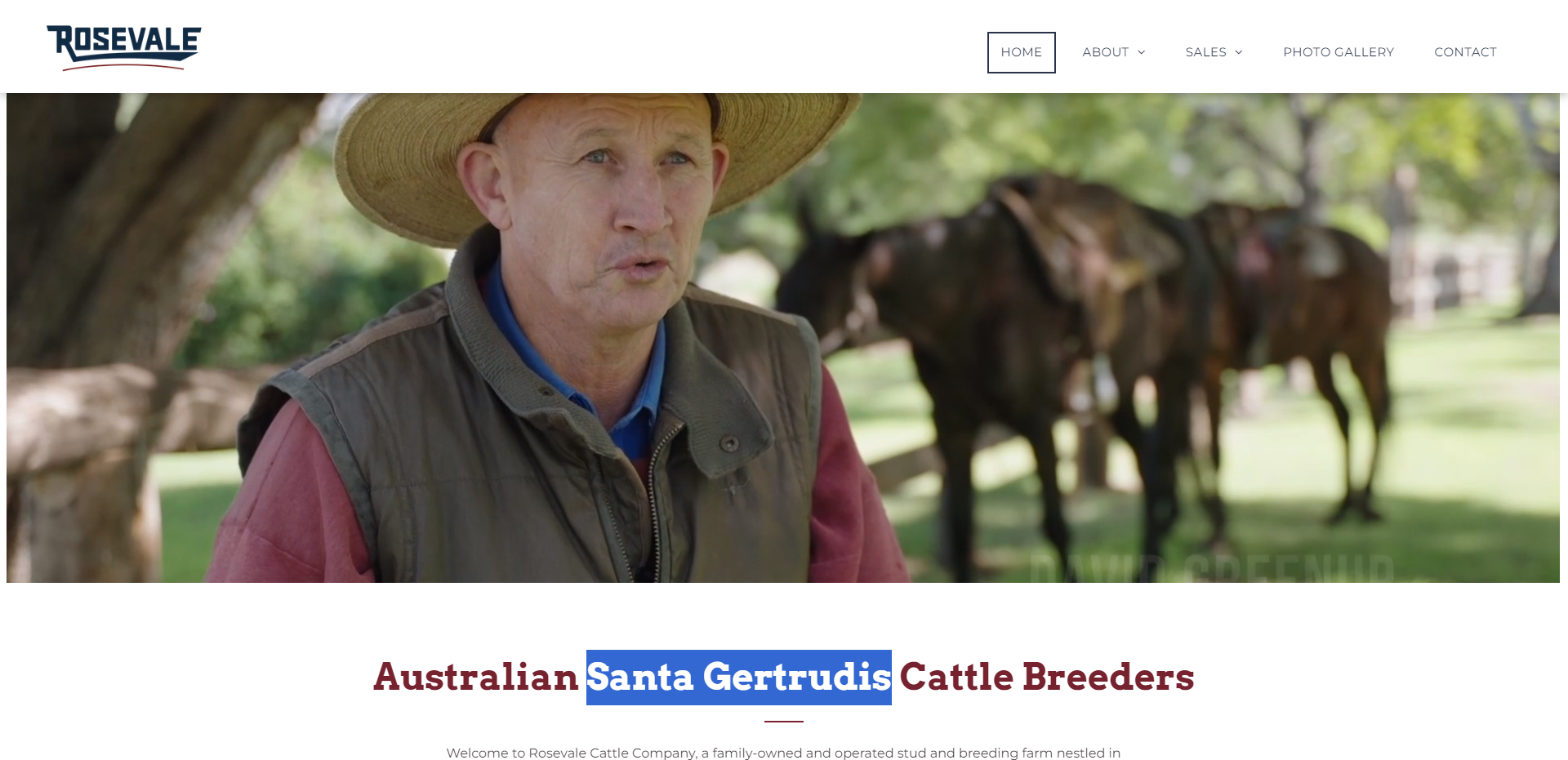Open the CONTACT page link
The image size is (1568, 760).
[1465, 52]
